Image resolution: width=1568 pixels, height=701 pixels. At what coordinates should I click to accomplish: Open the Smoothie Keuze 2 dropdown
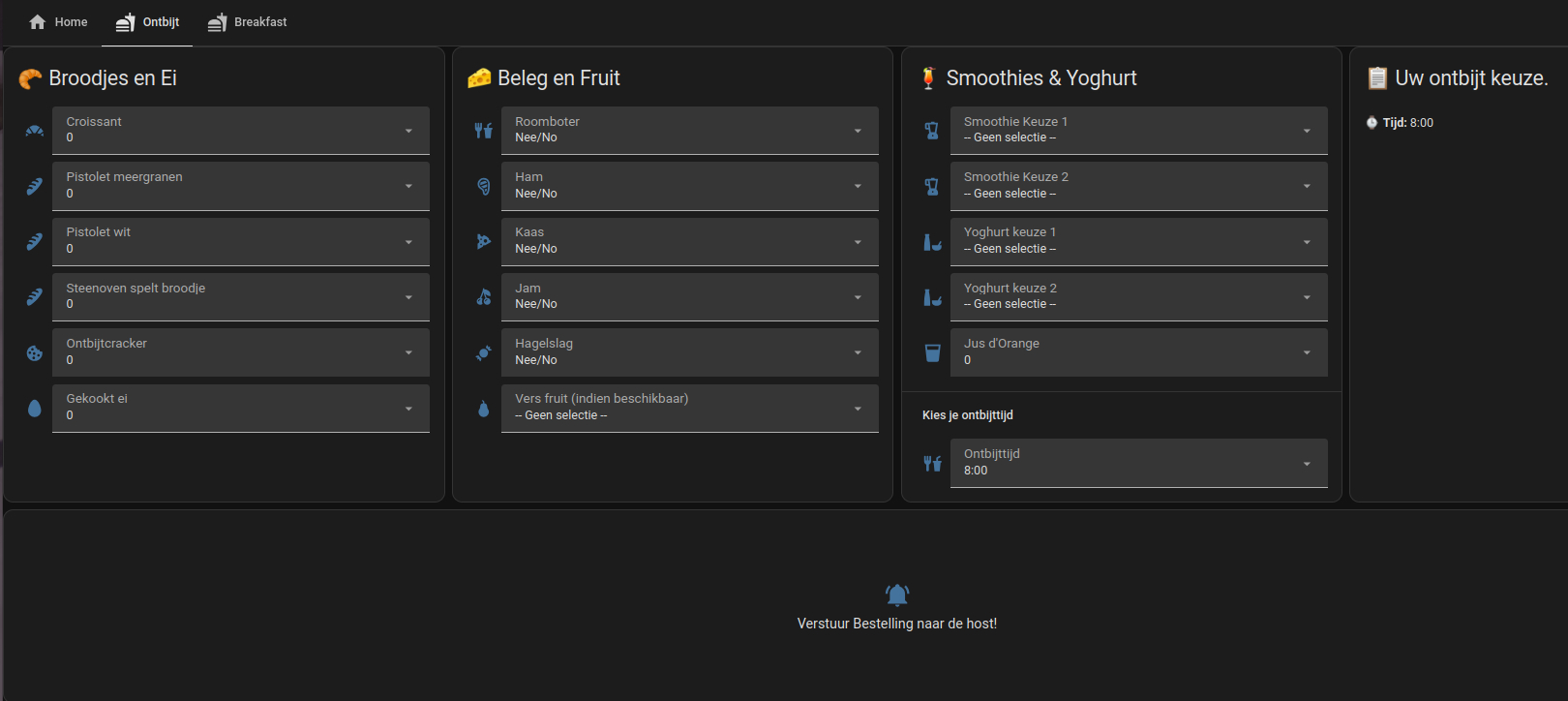pos(1139,186)
